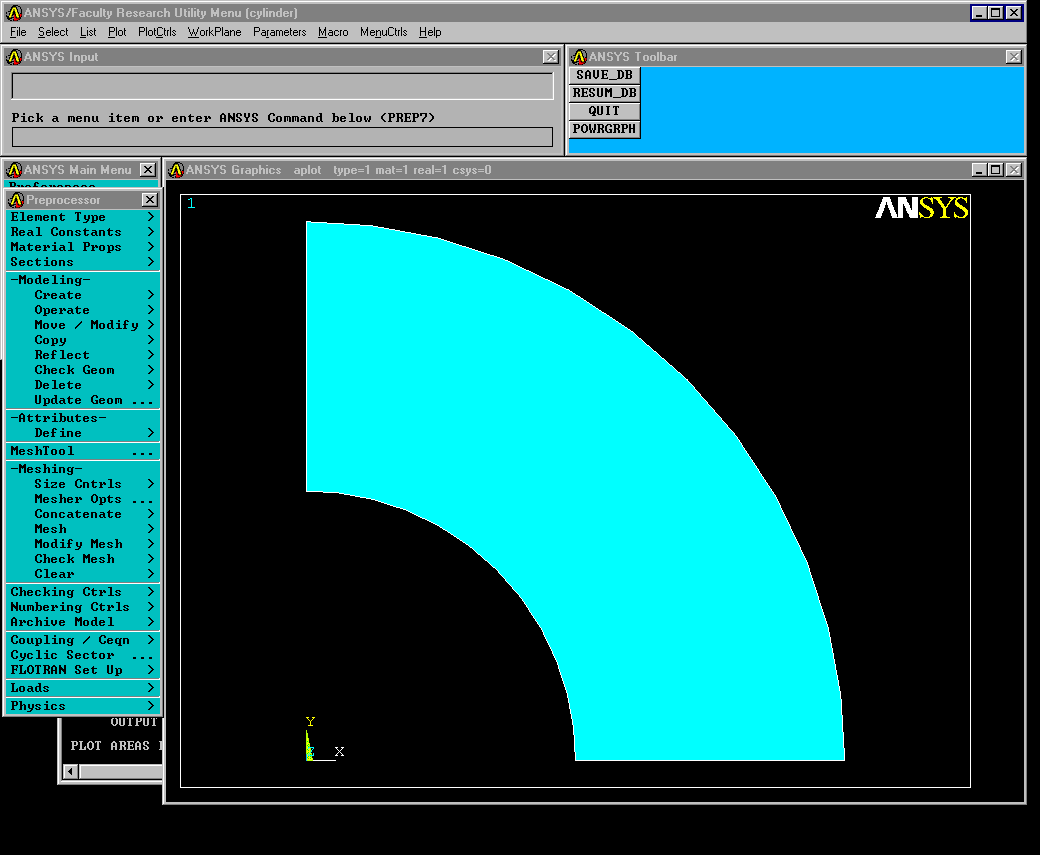This screenshot has height=855, width=1040.
Task: Click the SAVE_DB toolbar button
Action: [x=604, y=75]
